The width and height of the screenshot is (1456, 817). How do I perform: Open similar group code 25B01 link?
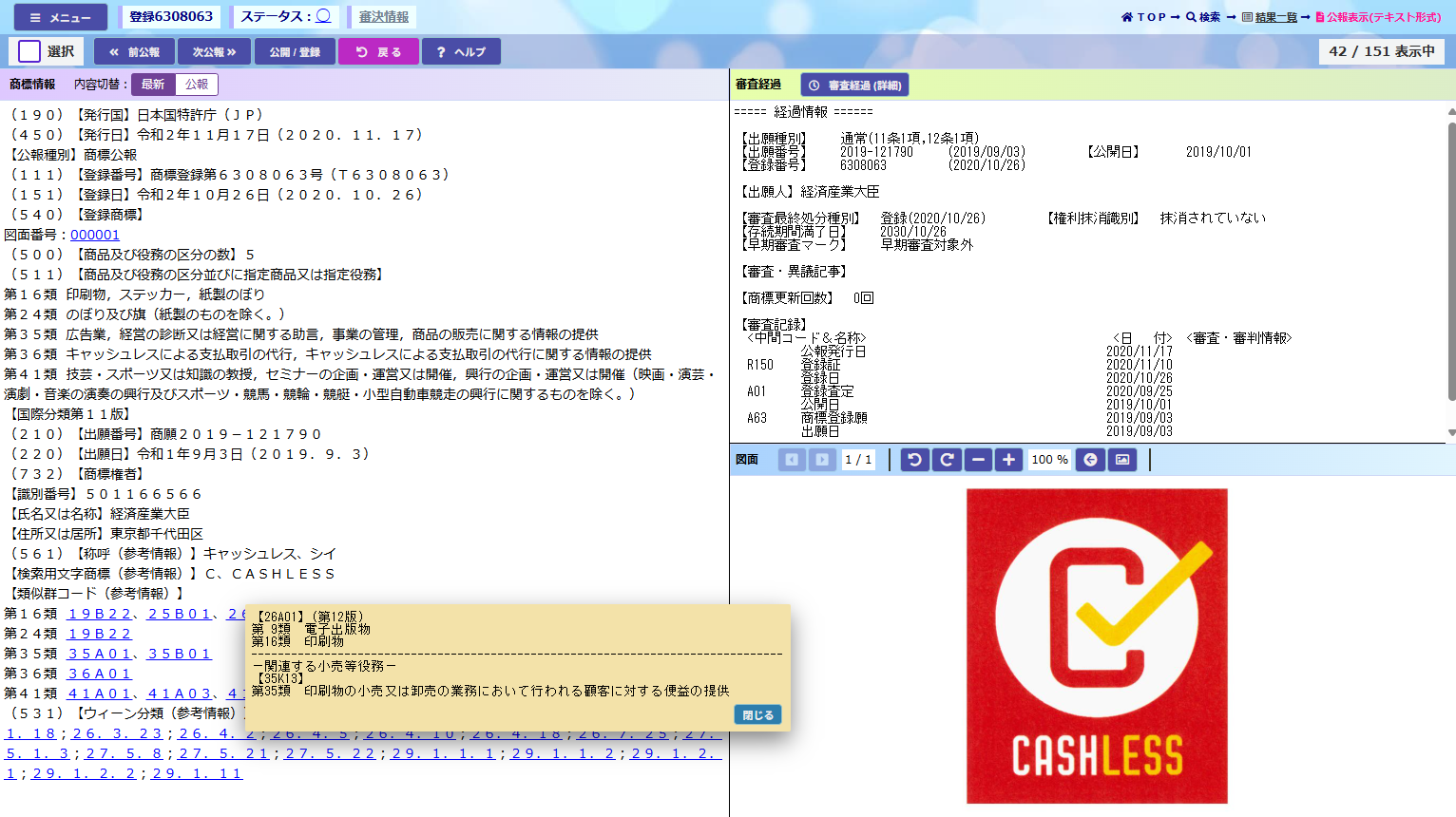[179, 614]
